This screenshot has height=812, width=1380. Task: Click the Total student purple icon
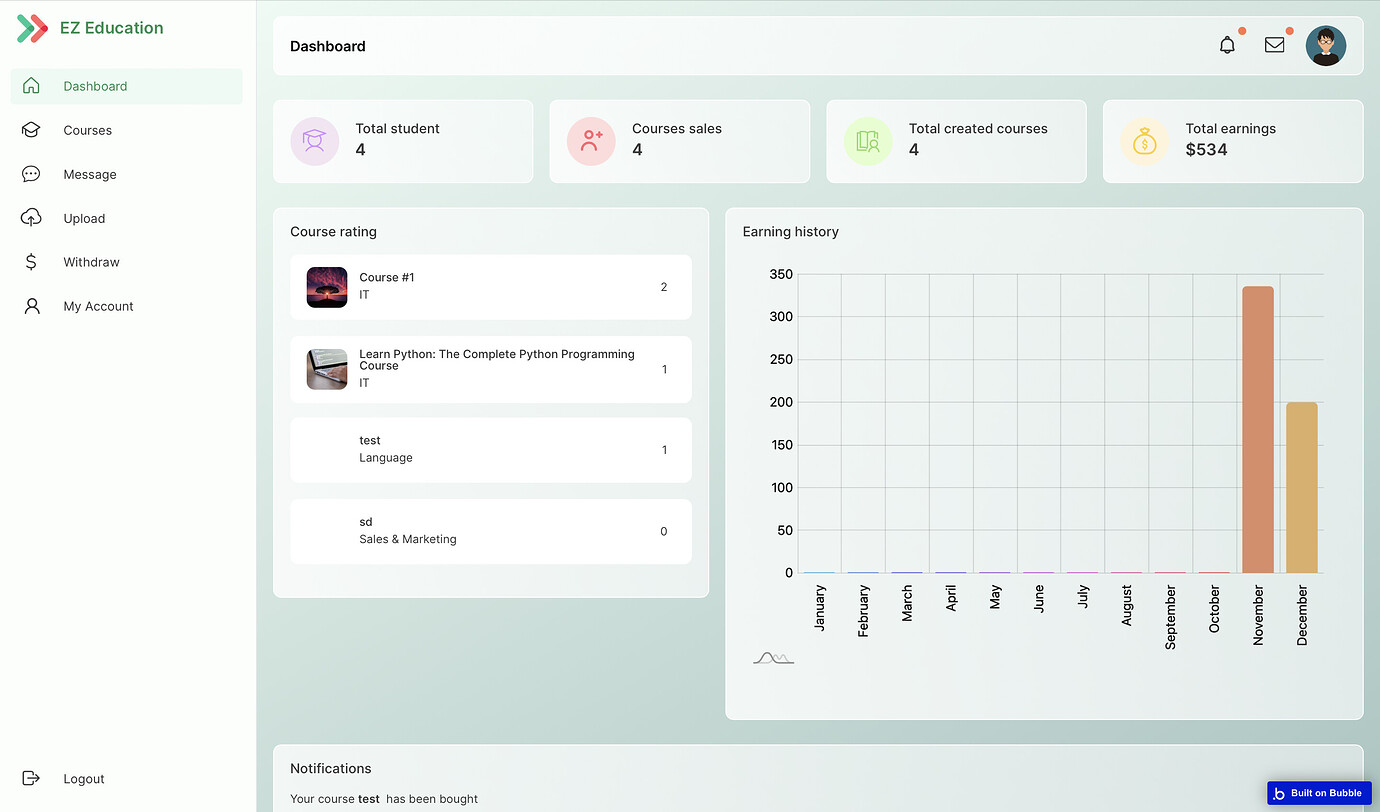(314, 141)
